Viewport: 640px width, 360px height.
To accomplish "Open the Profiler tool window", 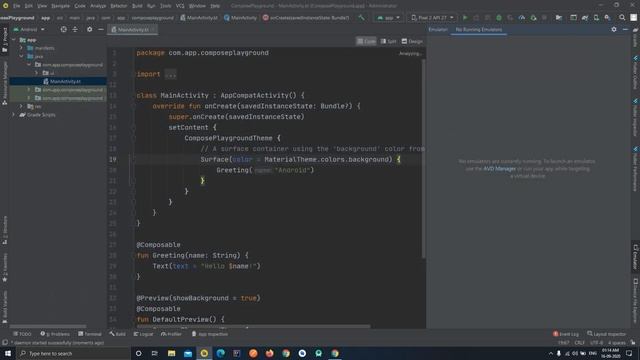I will tap(171, 334).
